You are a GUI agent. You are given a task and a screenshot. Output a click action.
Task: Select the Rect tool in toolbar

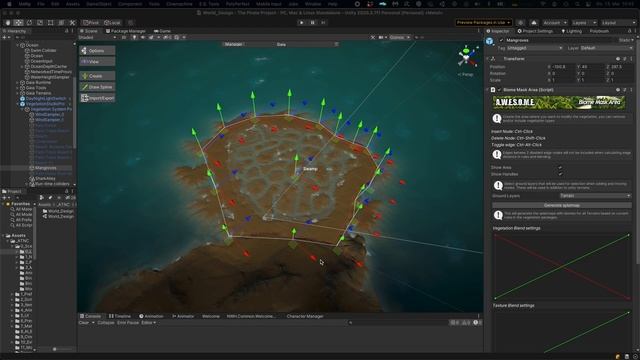pyautogui.click(x=51, y=23)
